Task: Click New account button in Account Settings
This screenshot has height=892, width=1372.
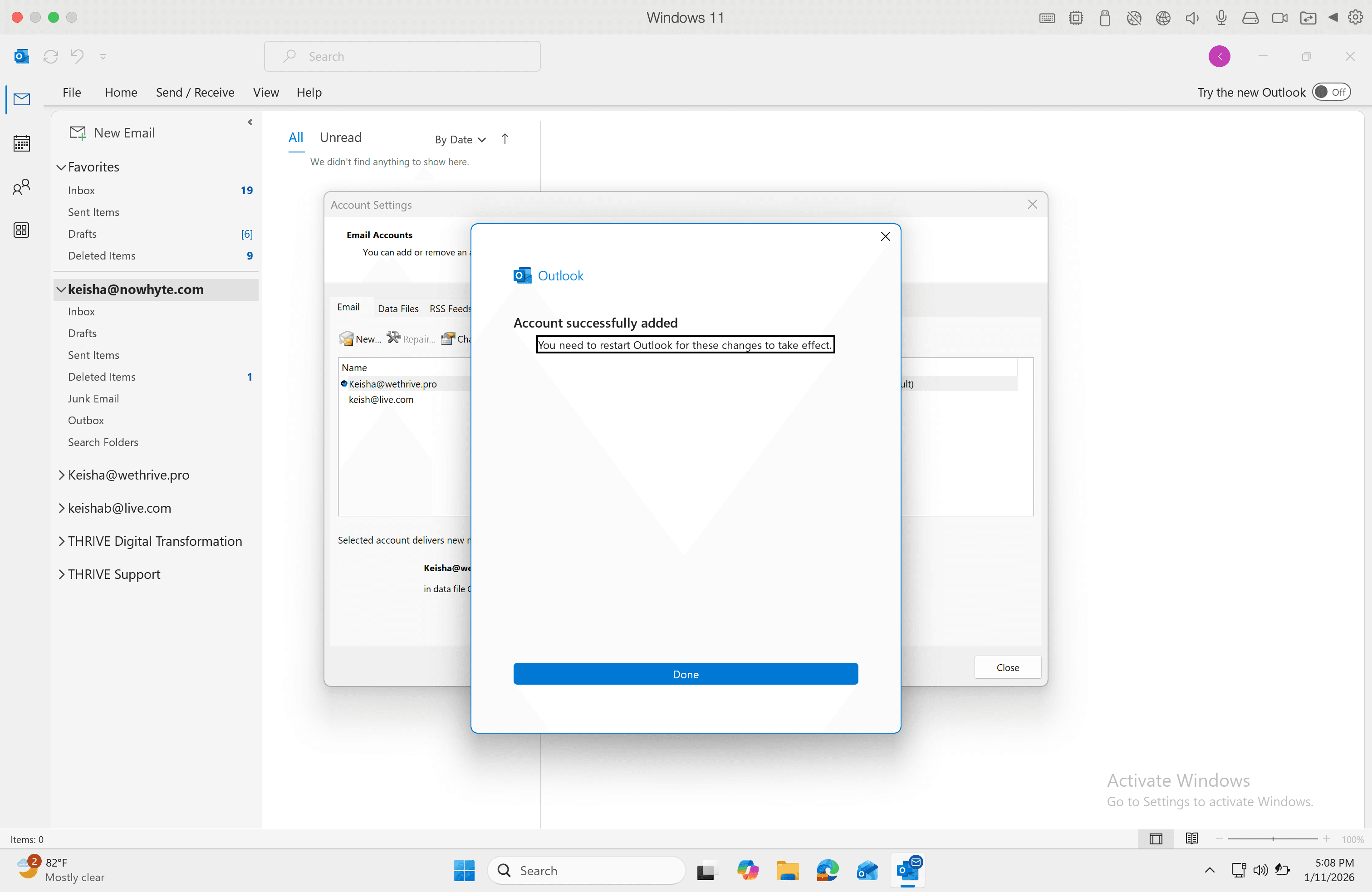Action: (360, 338)
